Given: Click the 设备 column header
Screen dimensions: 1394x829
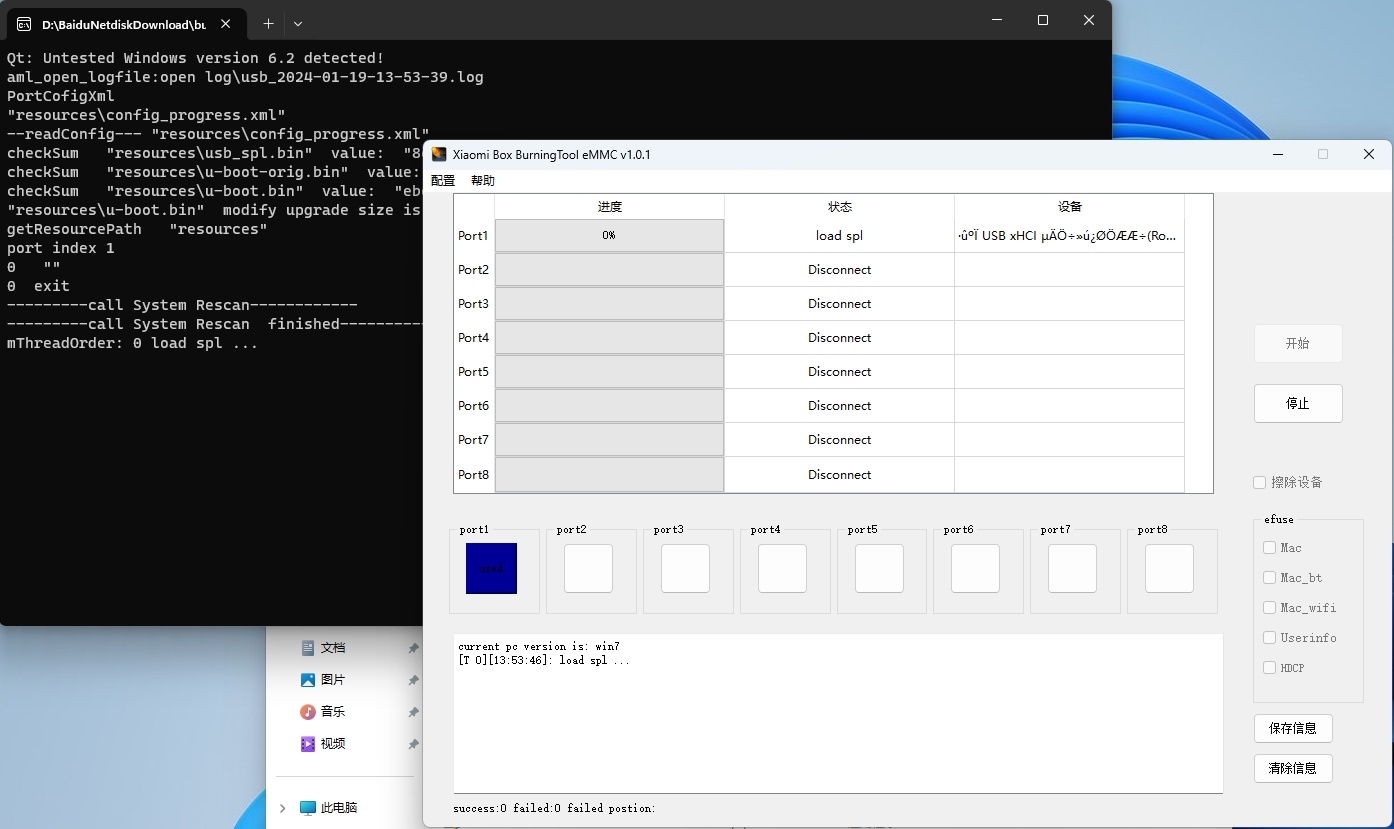Looking at the screenshot, I should [1069, 207].
